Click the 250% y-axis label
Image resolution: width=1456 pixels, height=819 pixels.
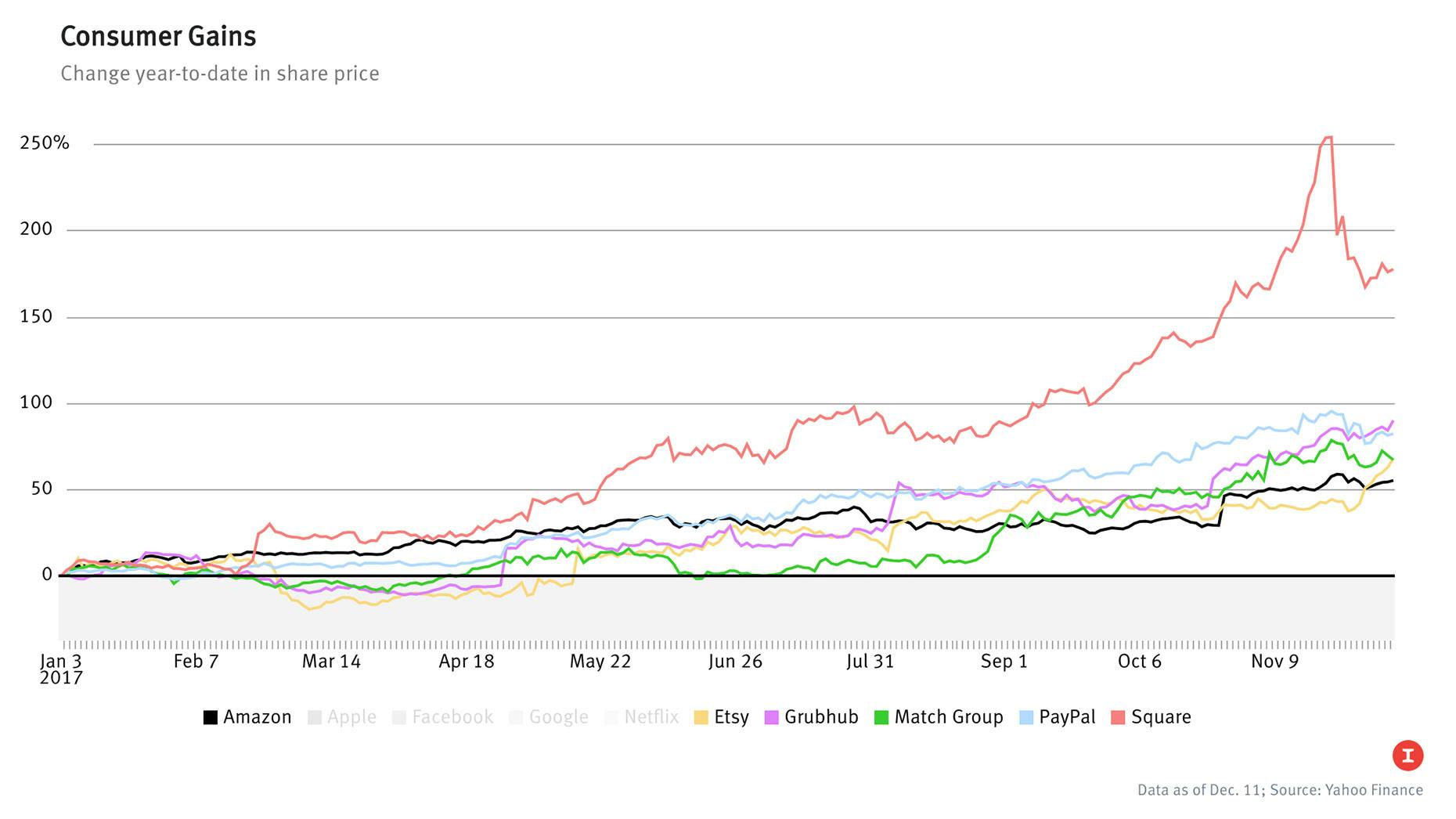click(x=45, y=143)
